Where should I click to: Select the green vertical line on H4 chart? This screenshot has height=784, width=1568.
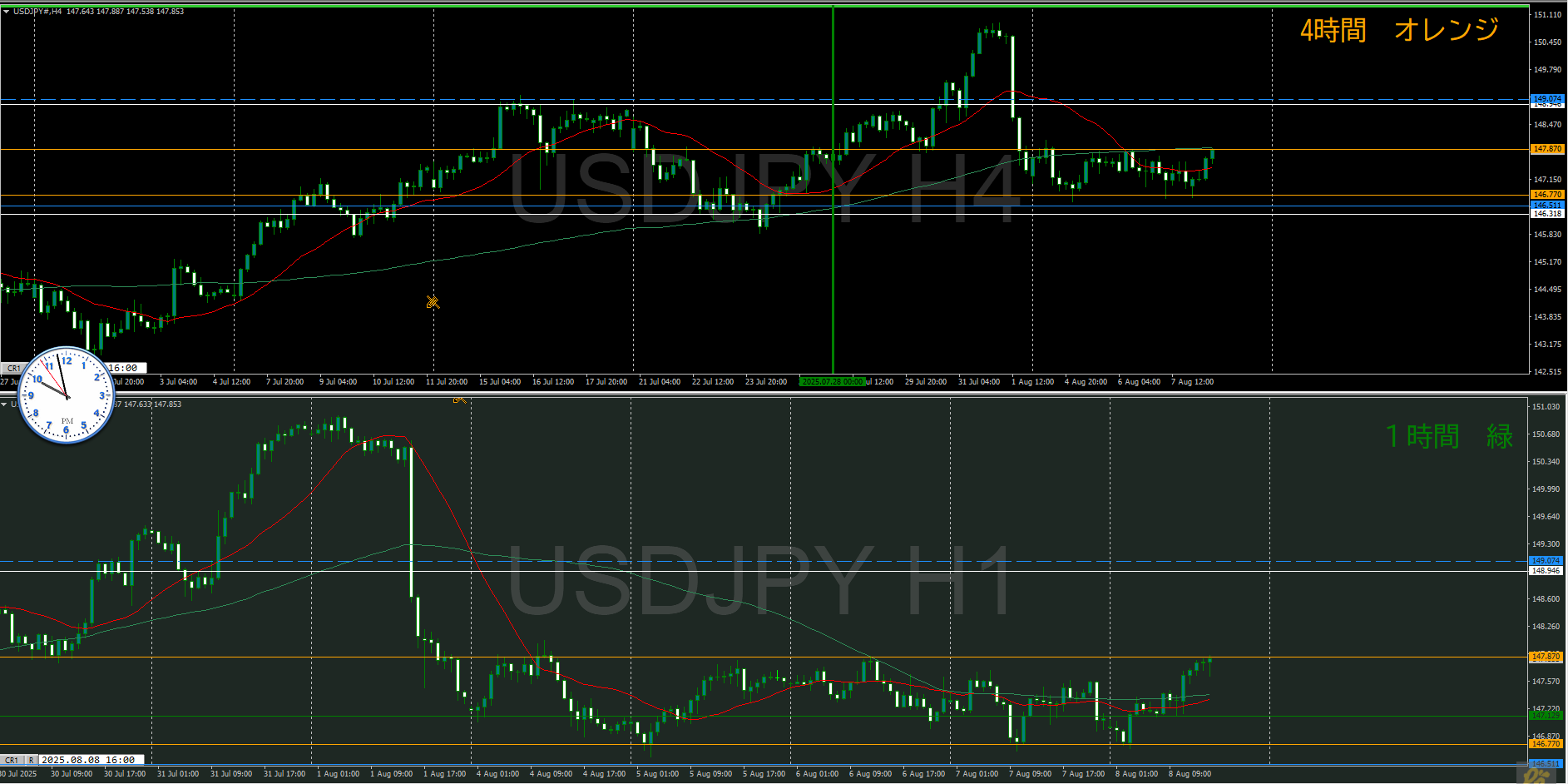click(833, 190)
